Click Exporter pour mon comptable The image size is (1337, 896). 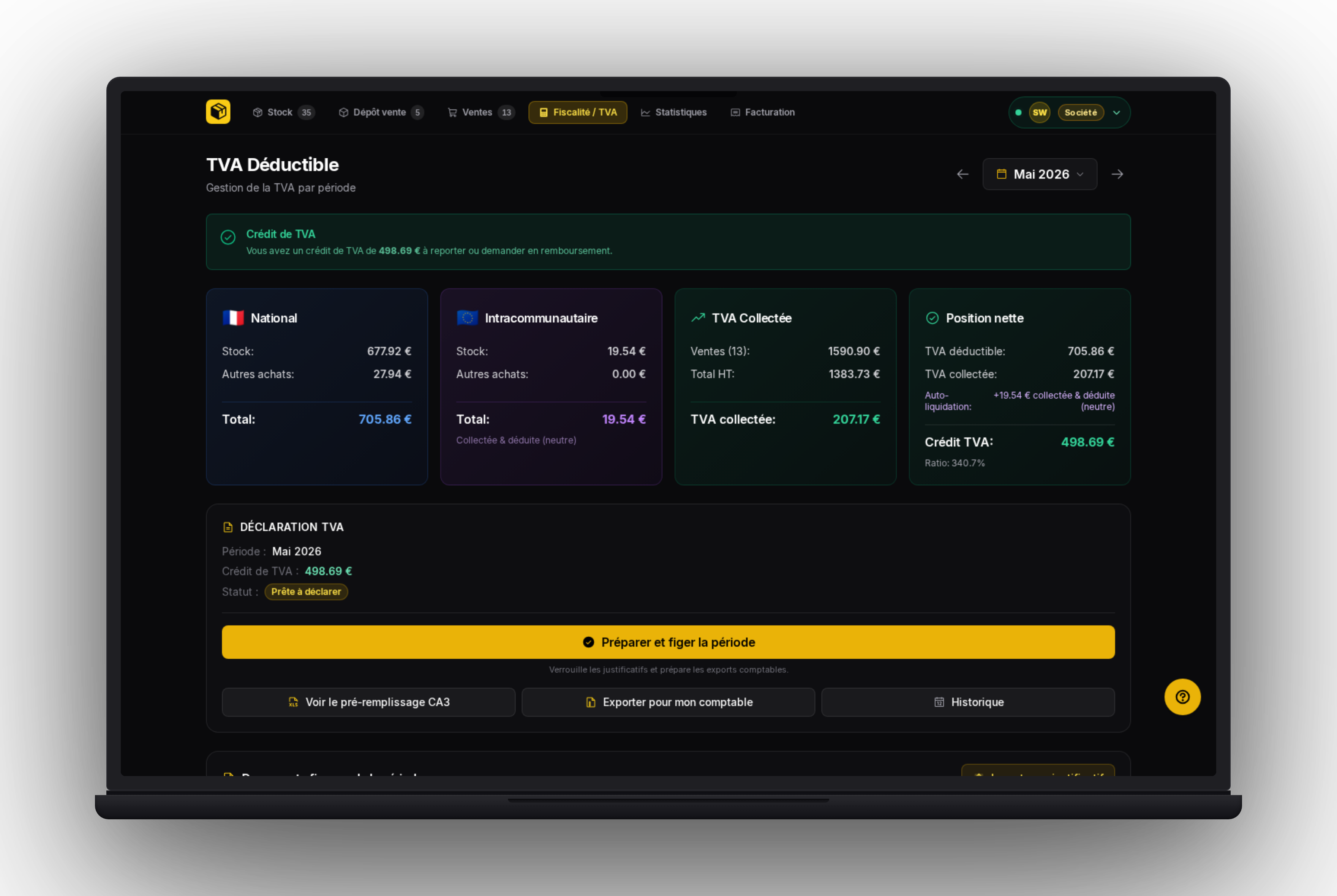pyautogui.click(x=668, y=702)
